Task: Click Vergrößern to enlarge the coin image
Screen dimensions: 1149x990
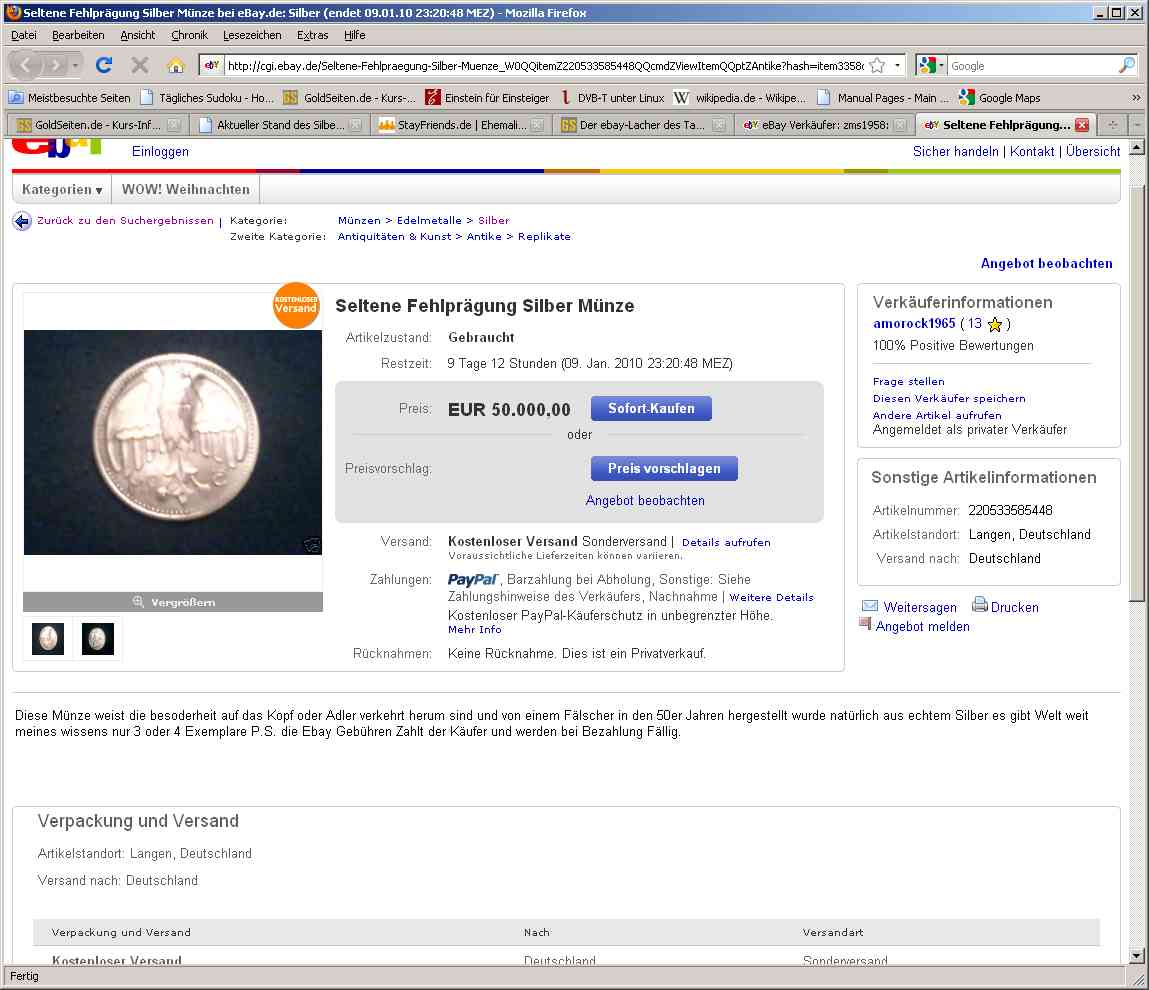Action: click(x=173, y=602)
